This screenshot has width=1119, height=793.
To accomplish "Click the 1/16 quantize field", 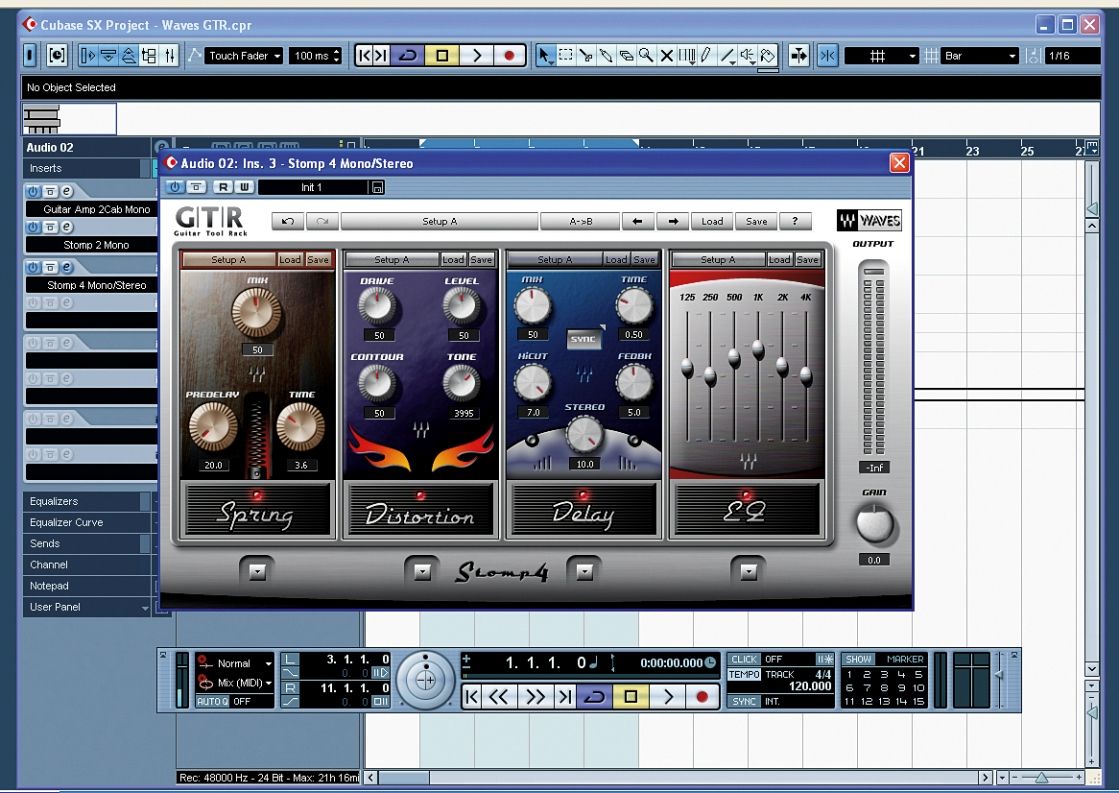I will tap(1073, 56).
